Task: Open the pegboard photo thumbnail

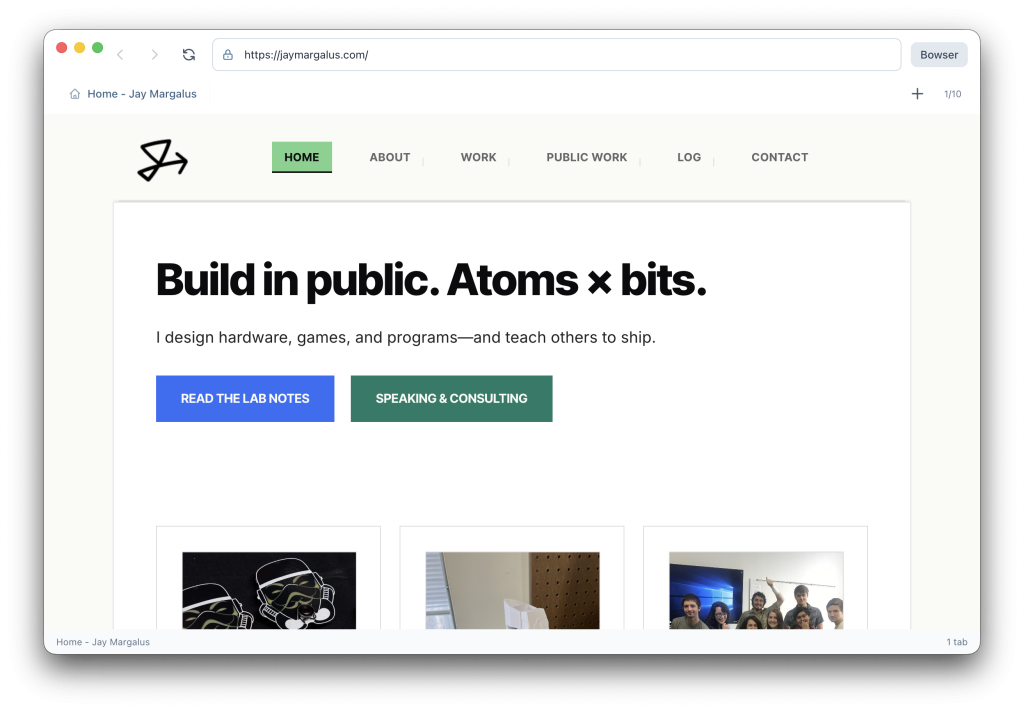Action: pos(512,590)
